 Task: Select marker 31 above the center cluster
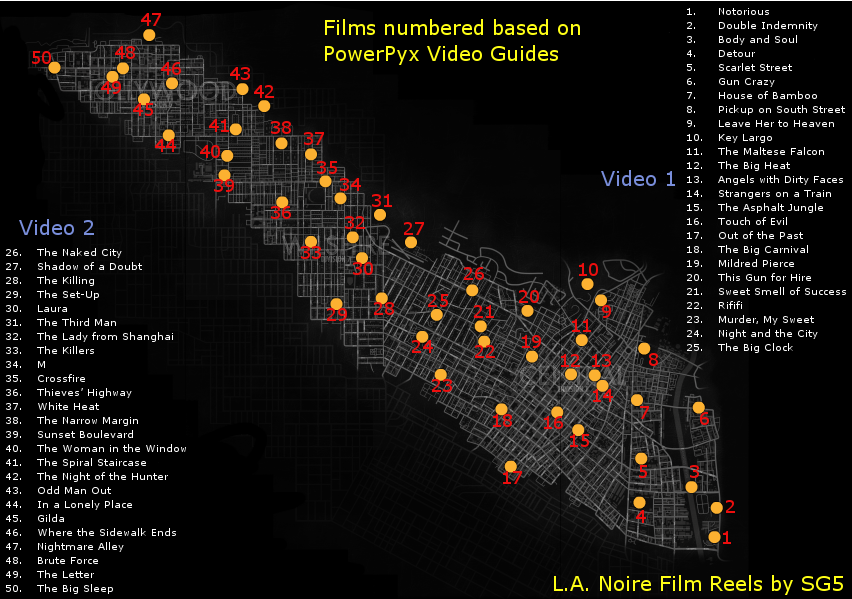(x=380, y=214)
